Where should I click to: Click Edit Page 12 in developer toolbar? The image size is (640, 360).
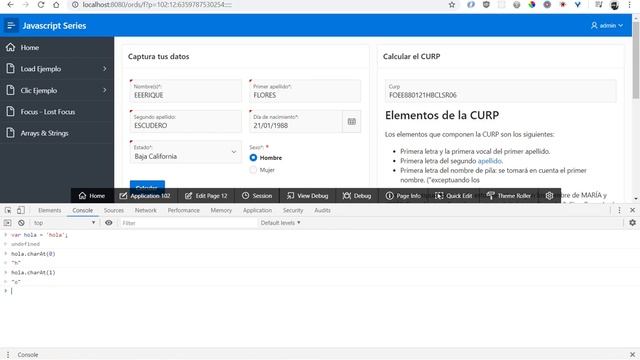point(206,196)
